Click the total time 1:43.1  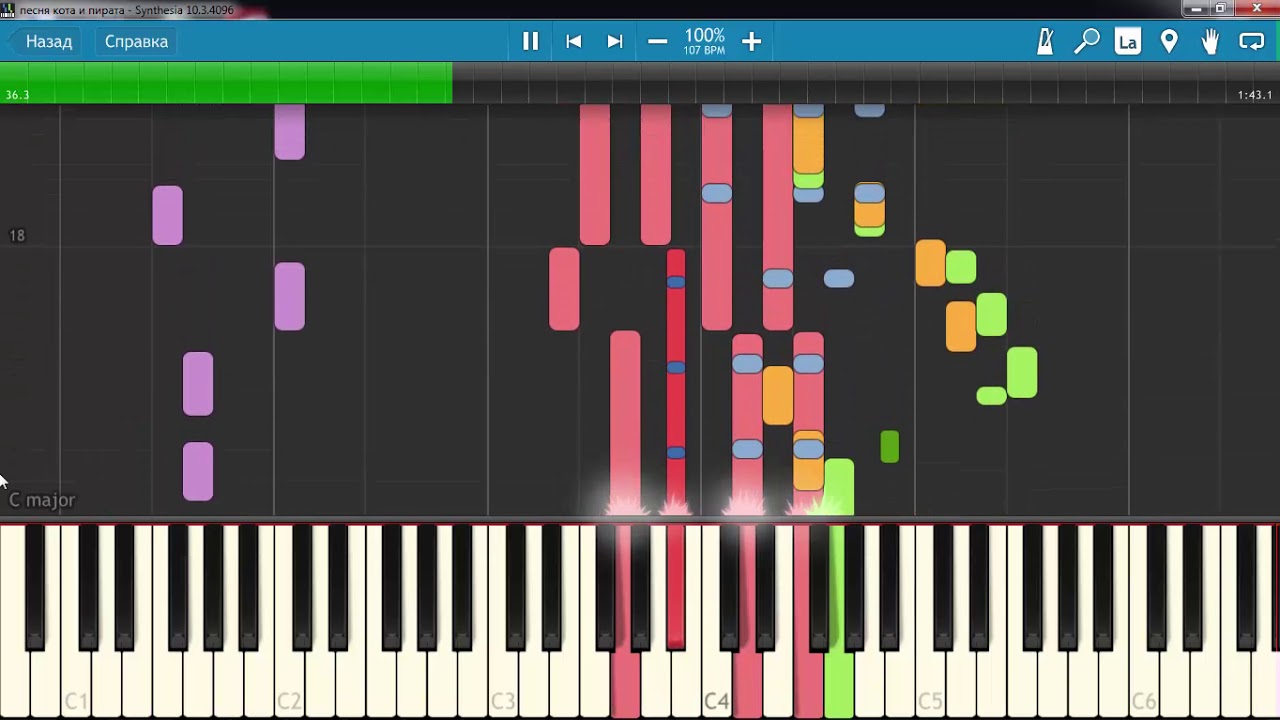point(1255,95)
